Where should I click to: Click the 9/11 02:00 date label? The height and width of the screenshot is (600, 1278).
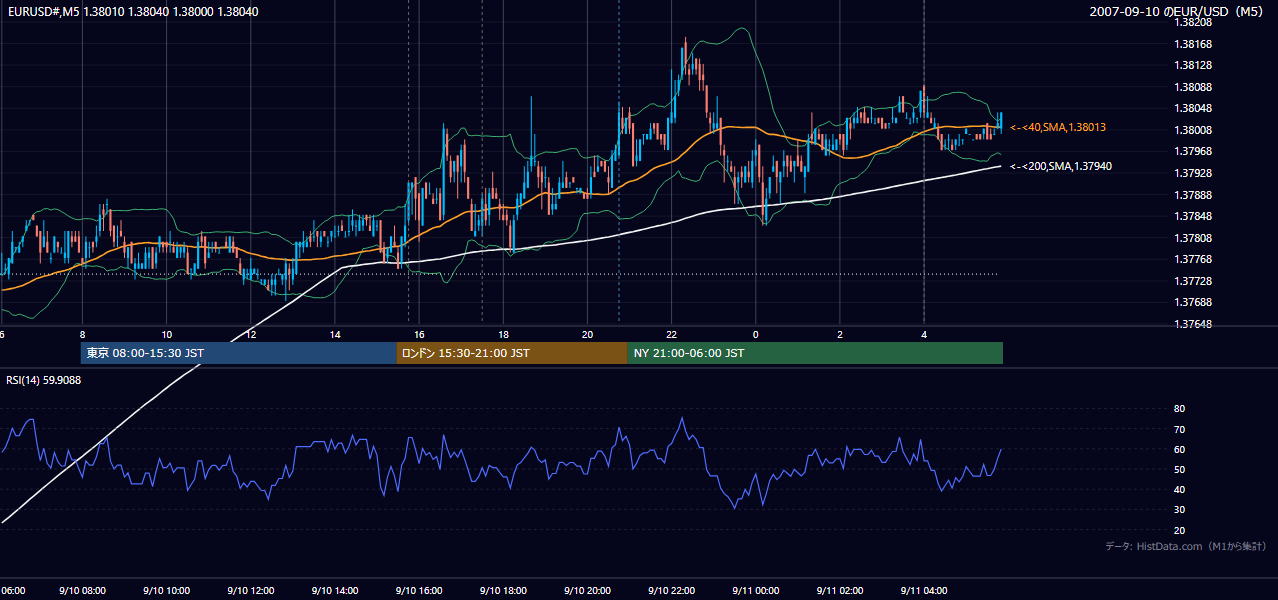840,591
